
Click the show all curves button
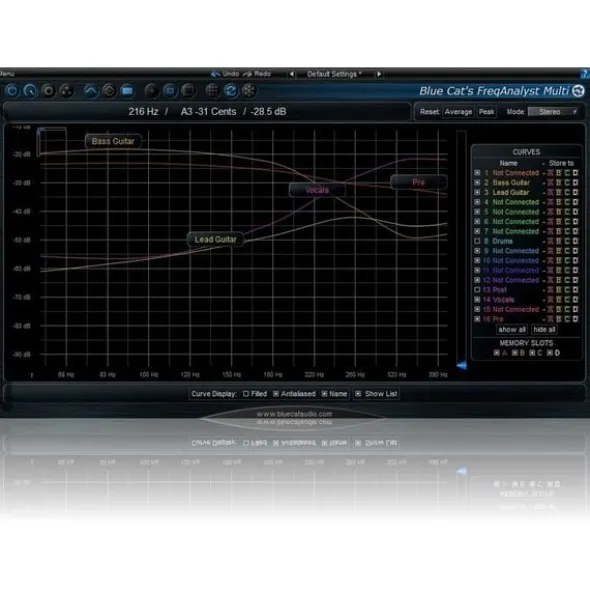(512, 330)
